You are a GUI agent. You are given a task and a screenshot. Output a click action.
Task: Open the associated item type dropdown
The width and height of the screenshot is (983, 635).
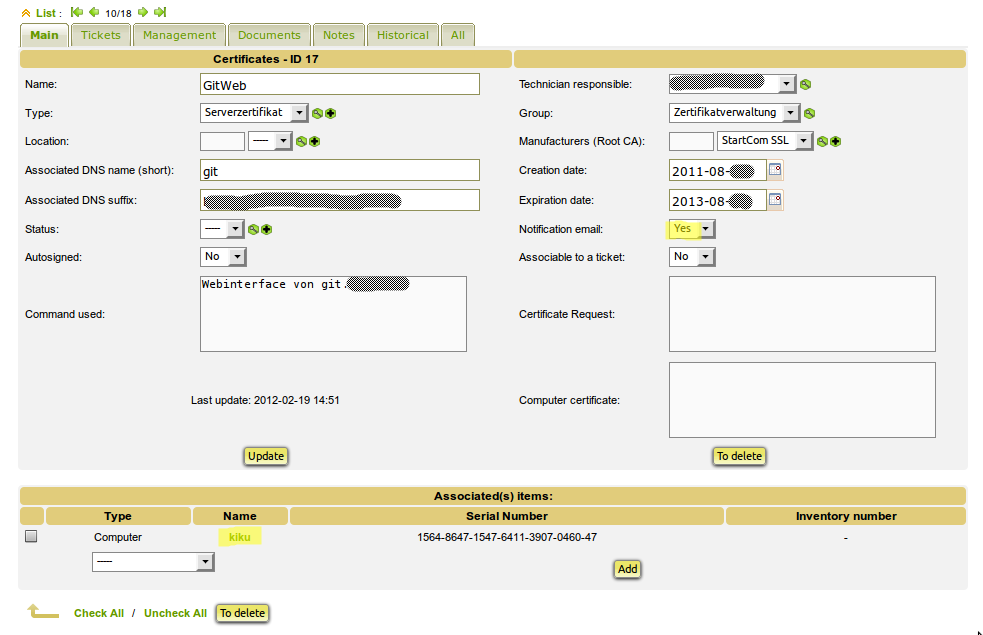click(x=153, y=563)
